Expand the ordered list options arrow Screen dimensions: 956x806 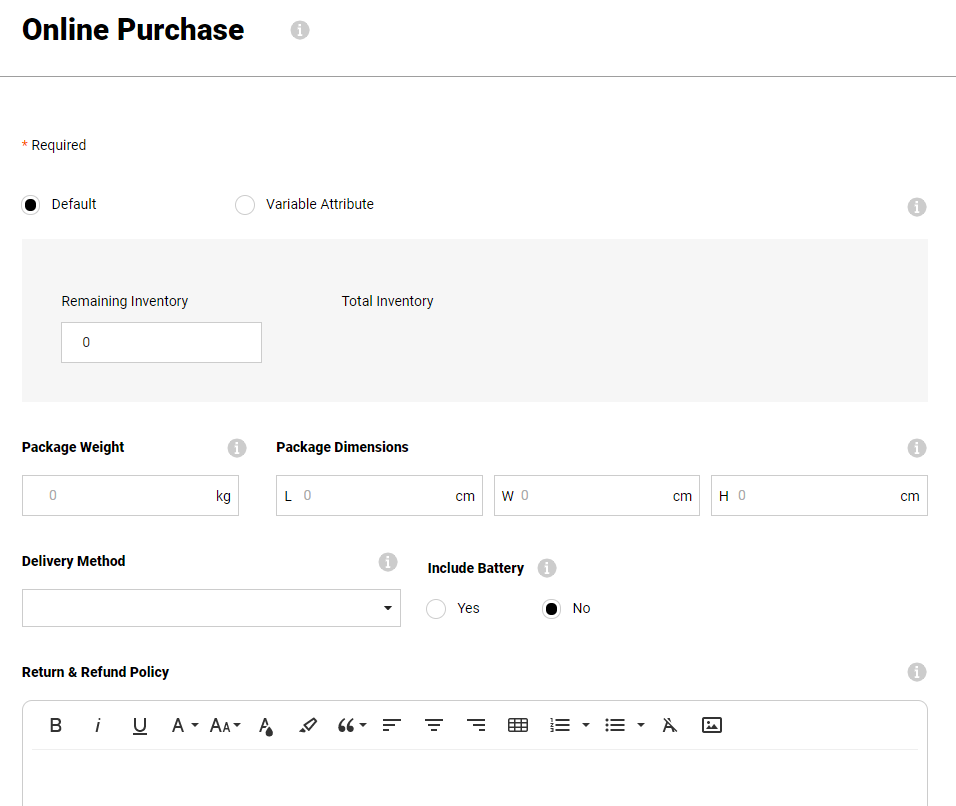coord(586,725)
